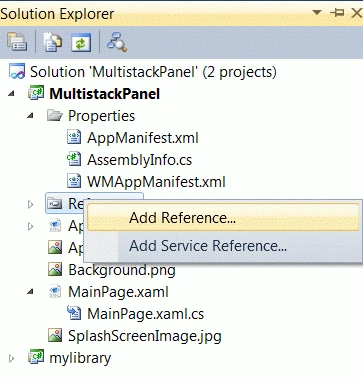
Task: Toggle auto-hide pin of Solution Explorer
Action: [x=337, y=13]
